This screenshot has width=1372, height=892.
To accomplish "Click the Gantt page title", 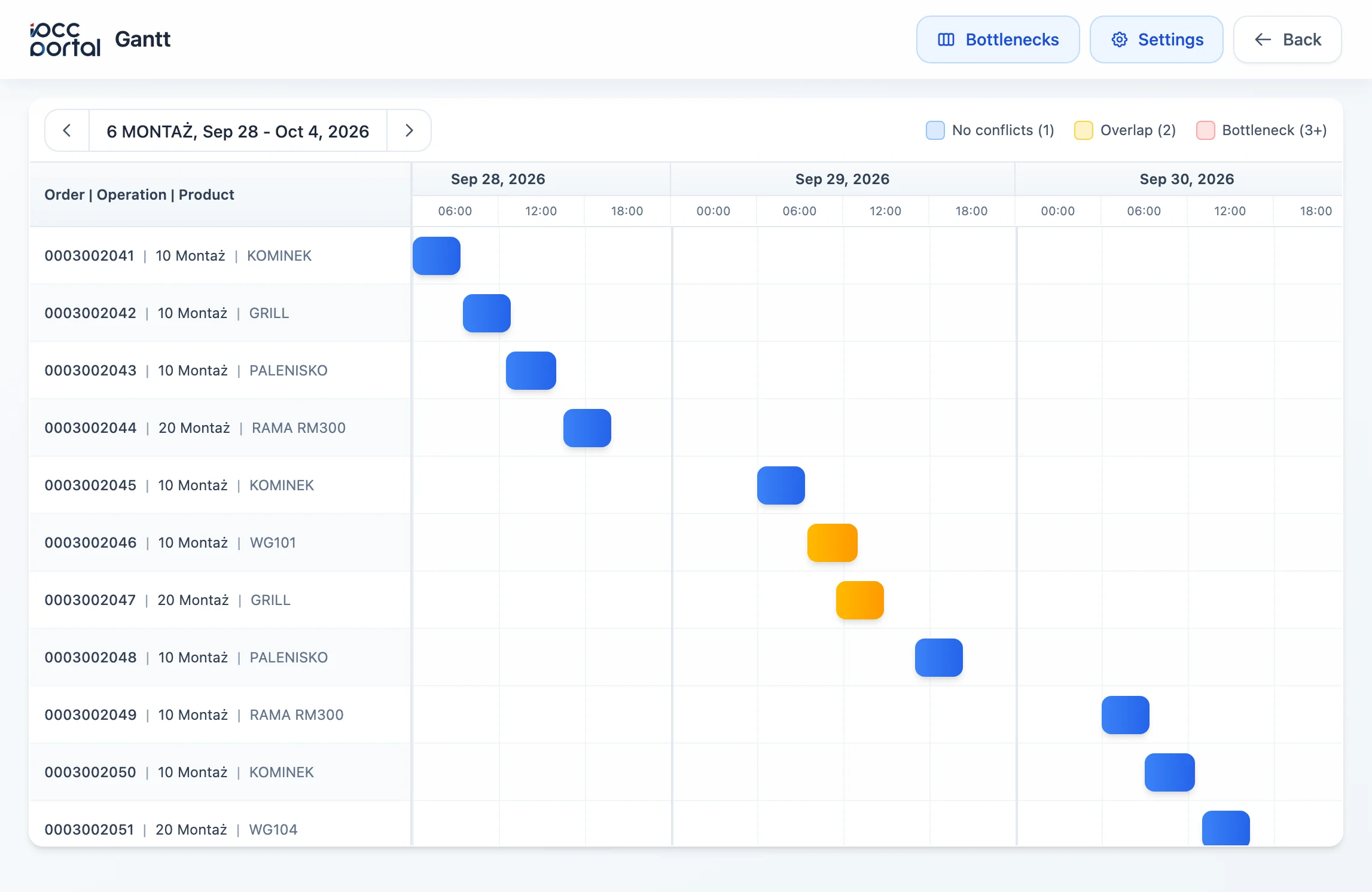I will coord(142,39).
